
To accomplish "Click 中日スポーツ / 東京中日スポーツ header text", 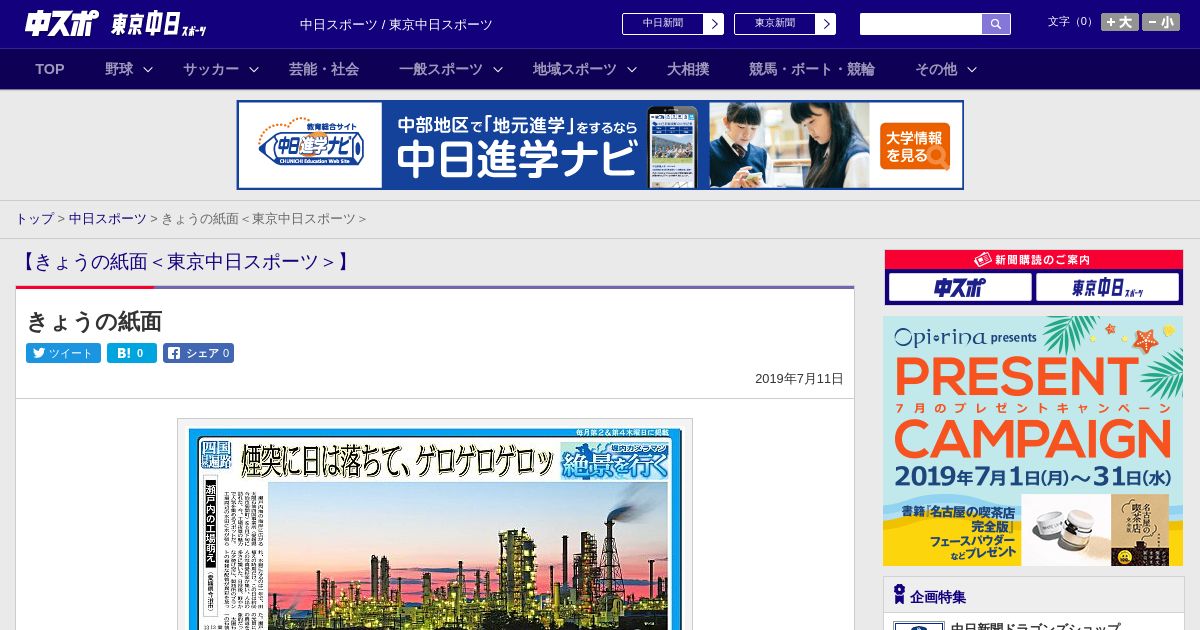I will click(x=396, y=24).
